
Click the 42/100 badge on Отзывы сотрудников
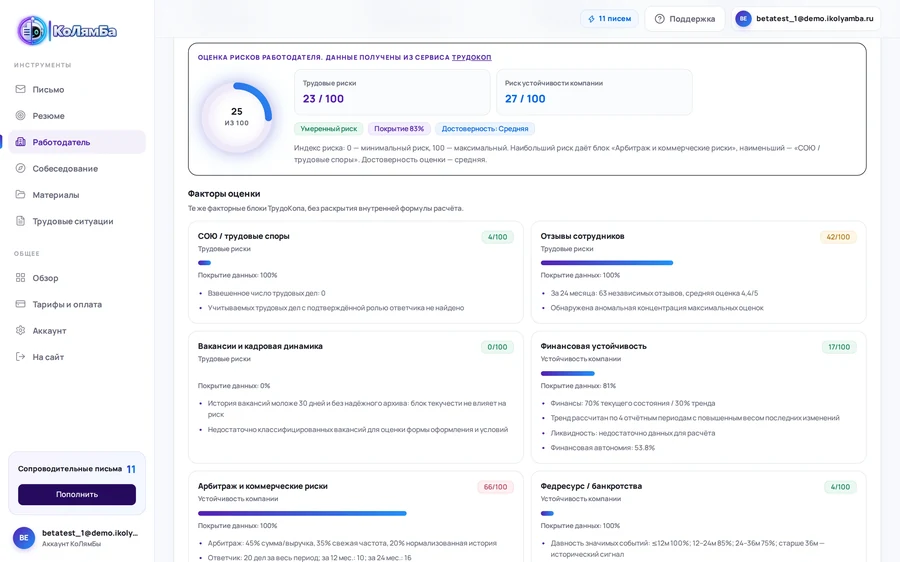(x=838, y=237)
